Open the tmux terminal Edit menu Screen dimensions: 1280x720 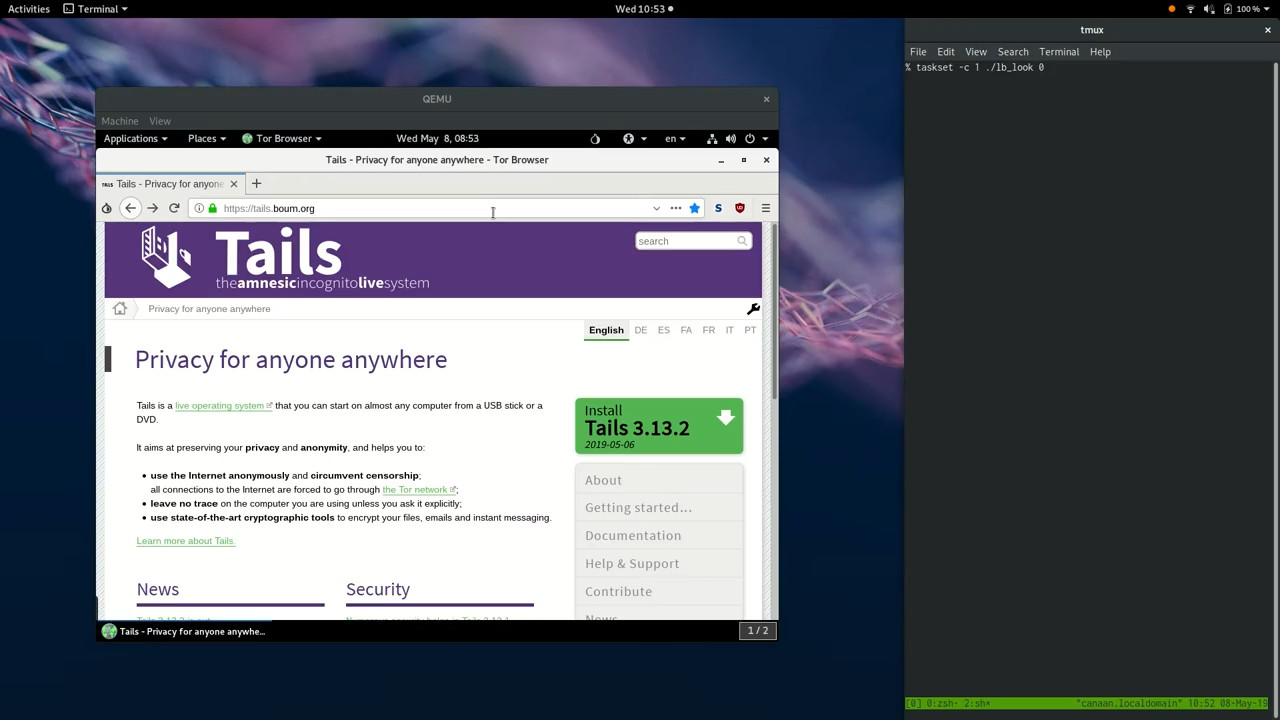[946, 52]
